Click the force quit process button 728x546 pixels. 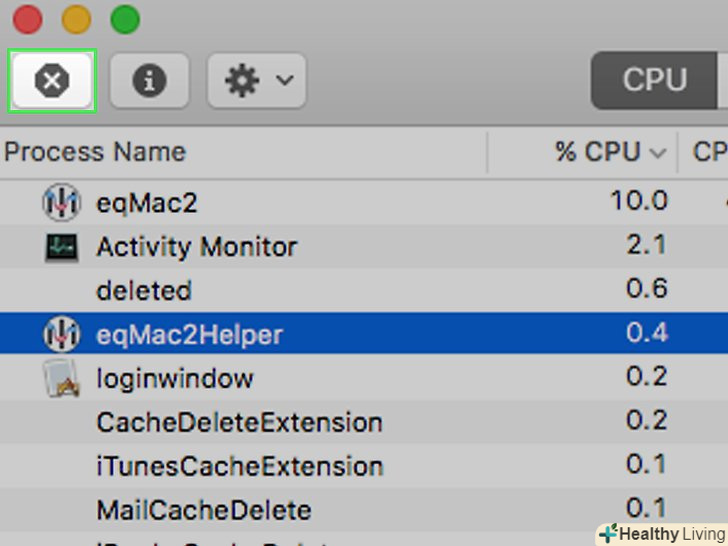point(52,81)
